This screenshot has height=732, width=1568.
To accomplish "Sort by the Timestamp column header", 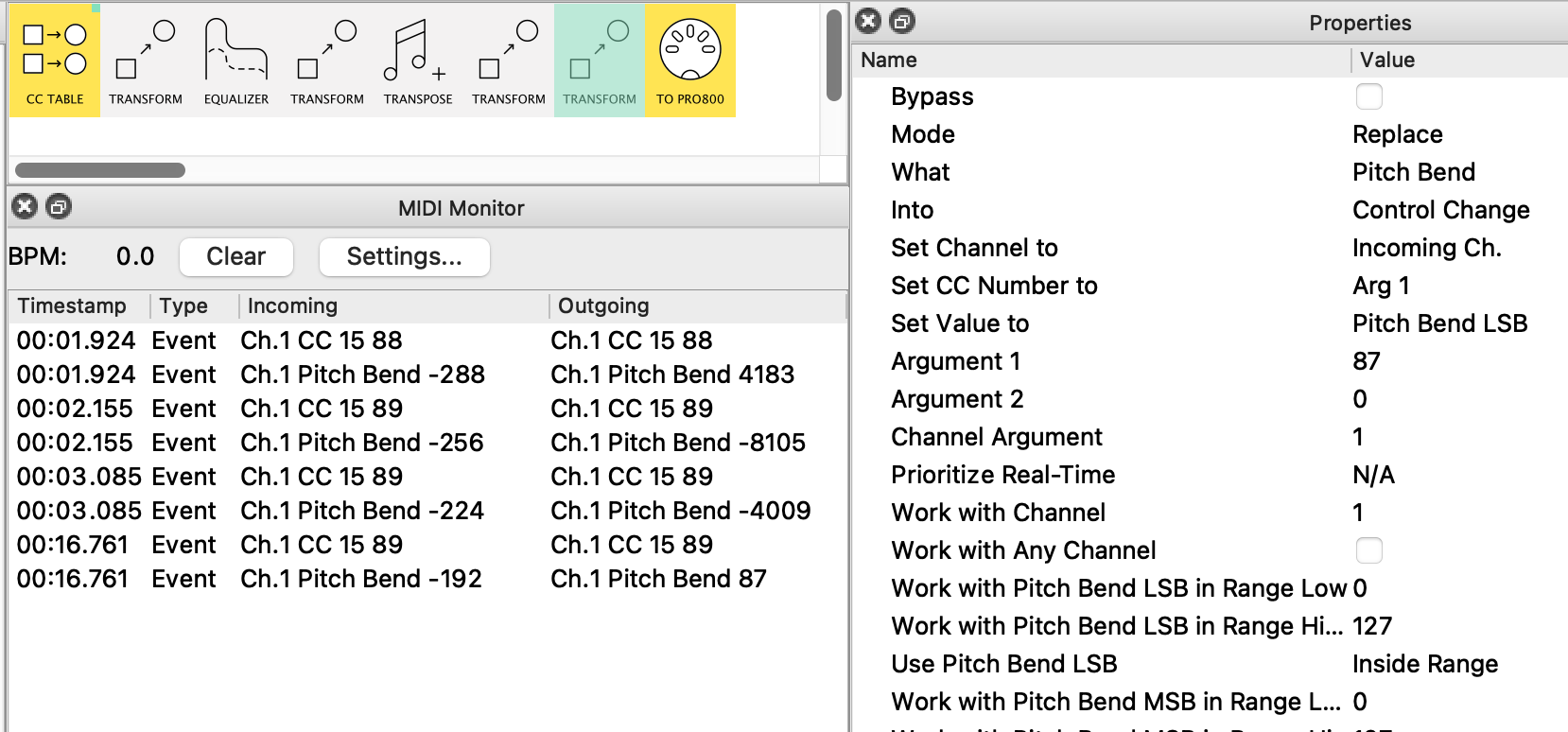I will 73,305.
